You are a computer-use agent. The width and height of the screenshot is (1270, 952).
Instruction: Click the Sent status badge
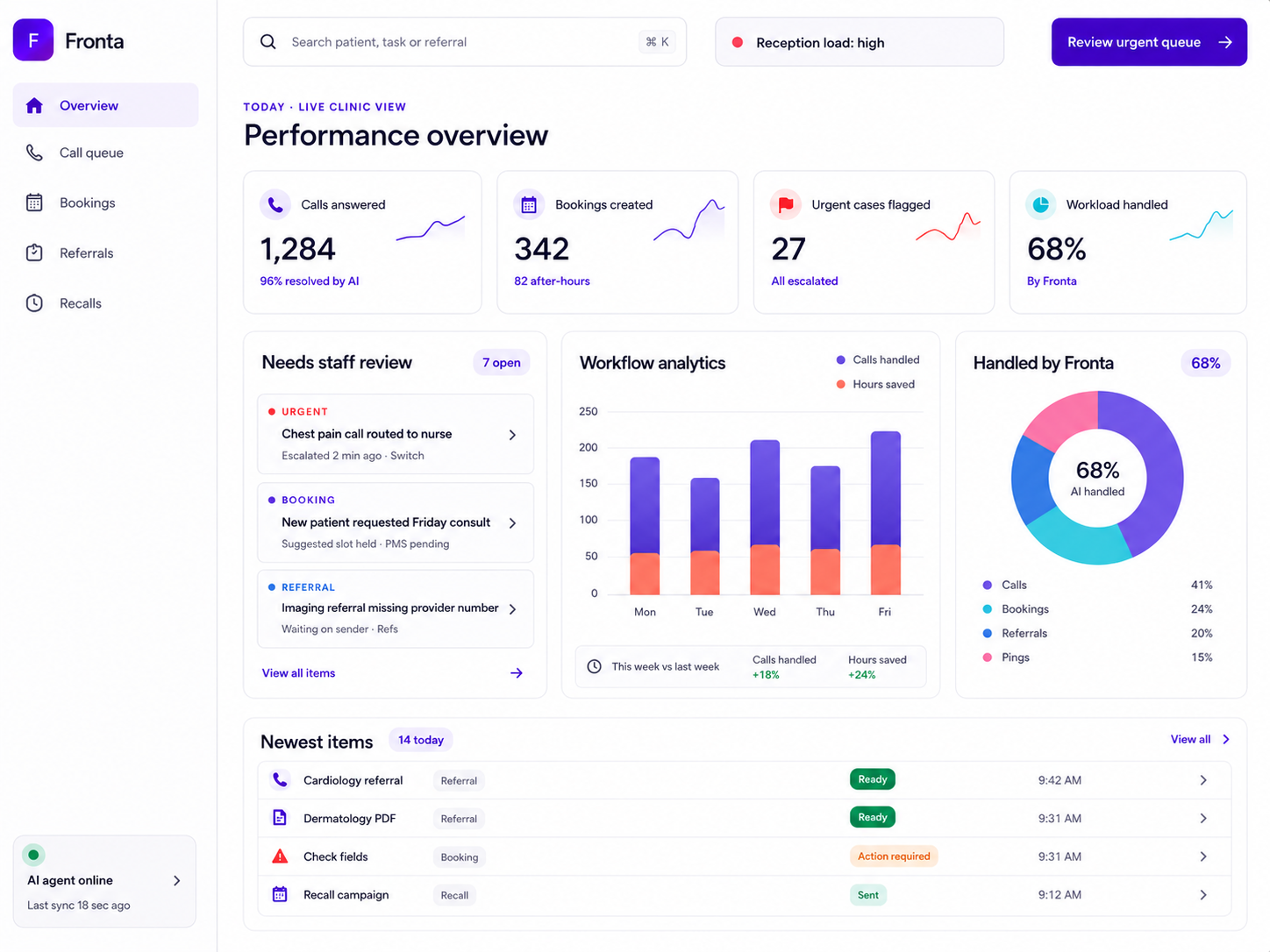(x=868, y=894)
